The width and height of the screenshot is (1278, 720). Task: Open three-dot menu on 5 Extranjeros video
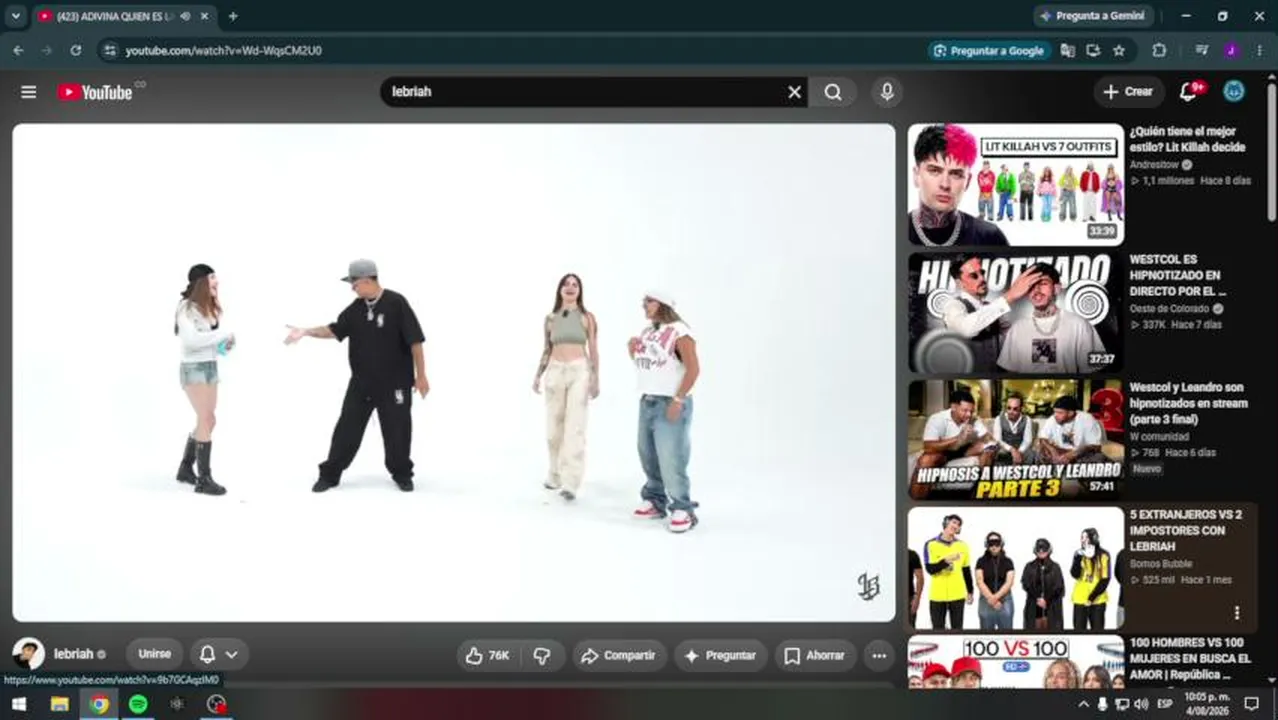[x=1236, y=612]
